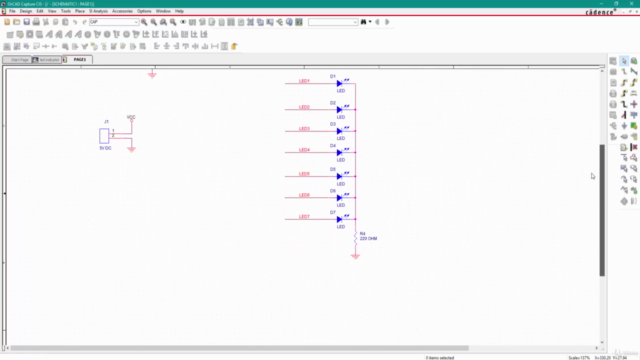Click into the empty search combo box
The width and height of the screenshot is (640, 360).
pyautogui.click(x=333, y=22)
